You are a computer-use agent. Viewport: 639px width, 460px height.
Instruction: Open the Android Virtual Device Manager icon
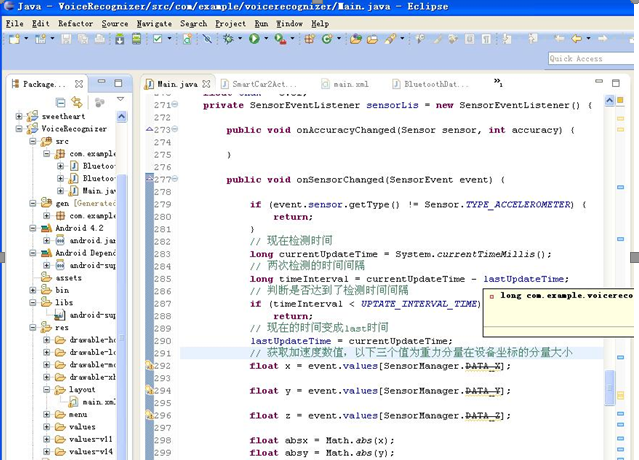click(136, 39)
